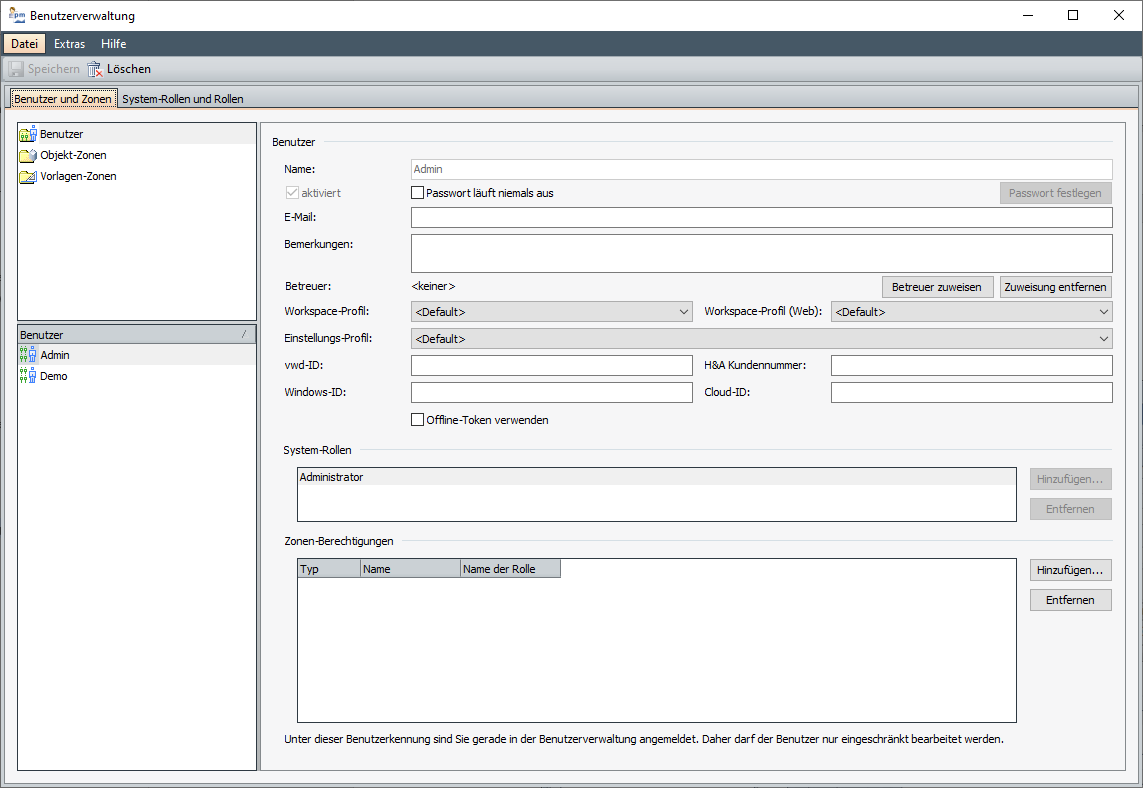Image resolution: width=1143 pixels, height=788 pixels.
Task: Switch to 'System-Rollen und Rollen' tab
Action: tap(183, 99)
